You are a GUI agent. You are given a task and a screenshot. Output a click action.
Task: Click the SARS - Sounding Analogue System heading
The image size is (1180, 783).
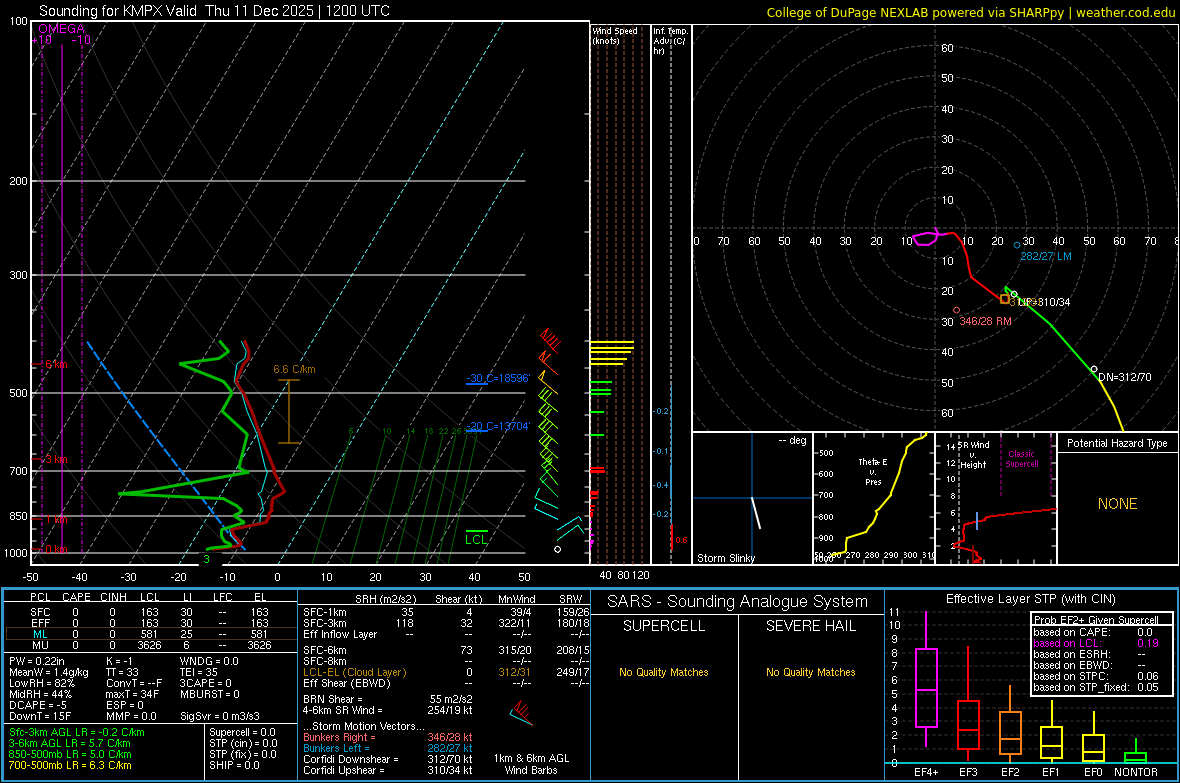[x=737, y=602]
